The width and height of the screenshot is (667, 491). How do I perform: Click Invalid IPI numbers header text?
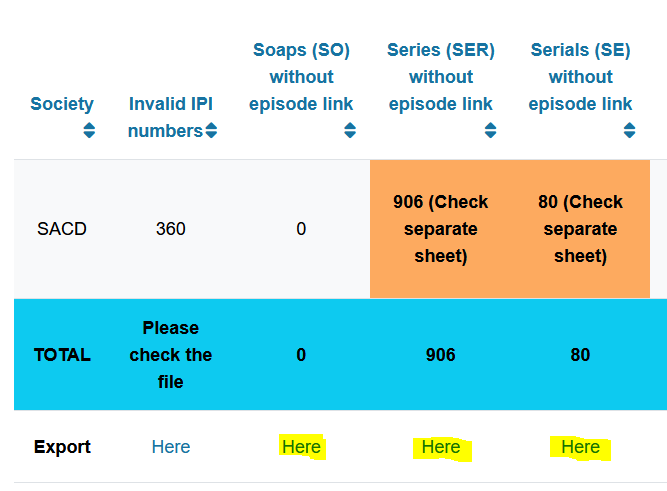coord(170,117)
